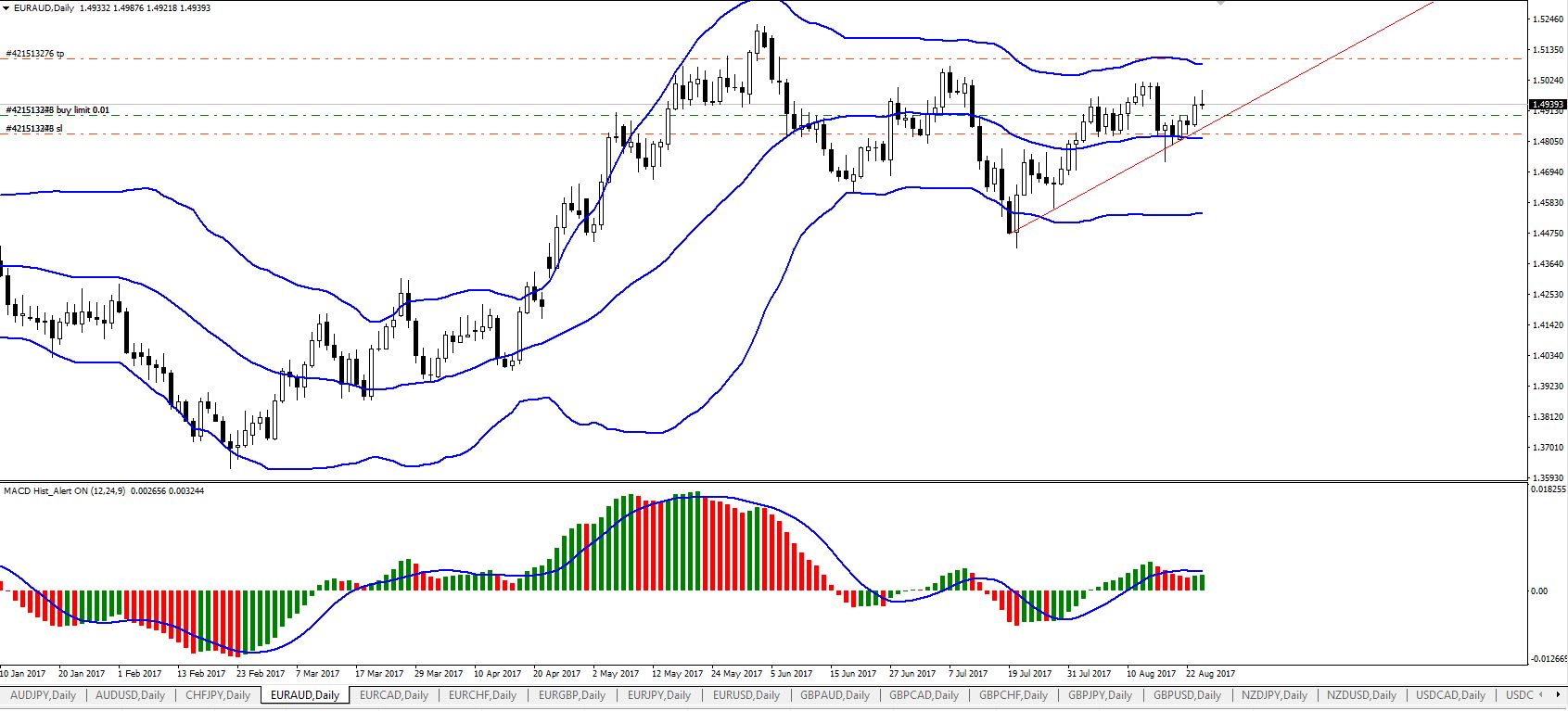Select the buy limit 0.01 order label
Viewport: 1568px width, 711px height.
click(x=57, y=110)
